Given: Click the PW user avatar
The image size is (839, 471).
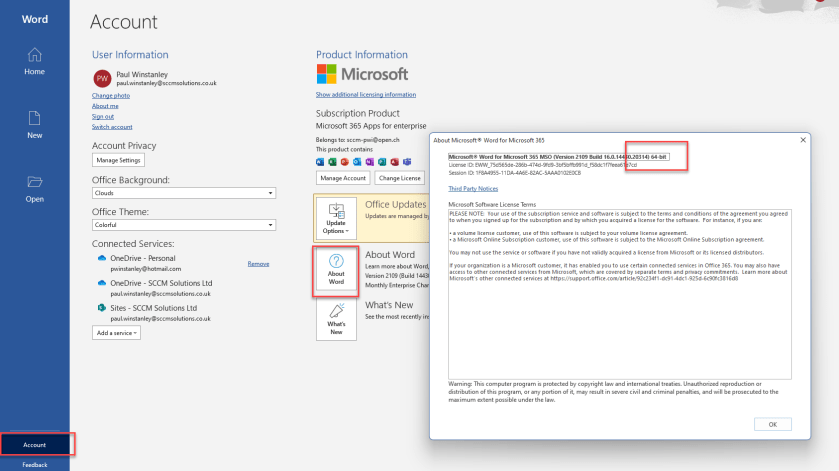Looking at the screenshot, I should (x=101, y=79).
